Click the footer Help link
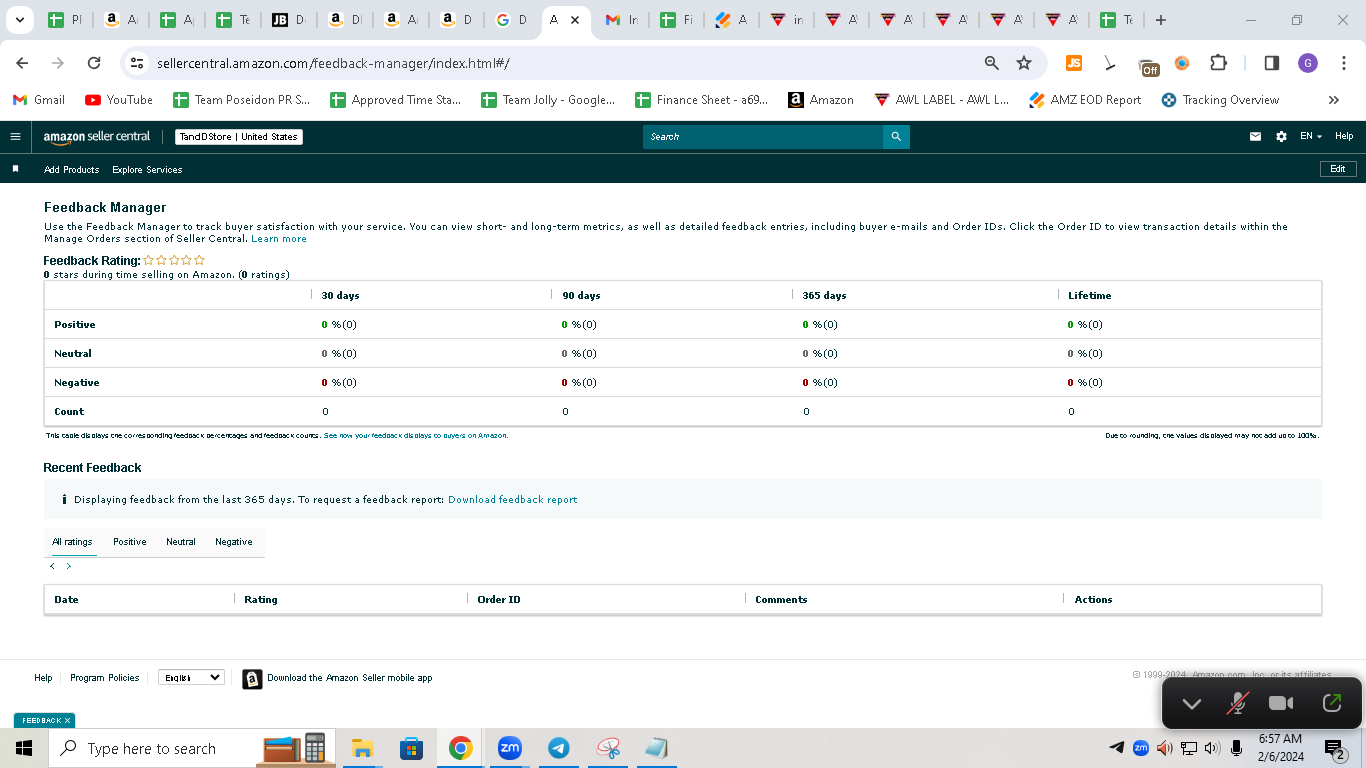Screen dimensions: 1366x768 click(x=43, y=678)
